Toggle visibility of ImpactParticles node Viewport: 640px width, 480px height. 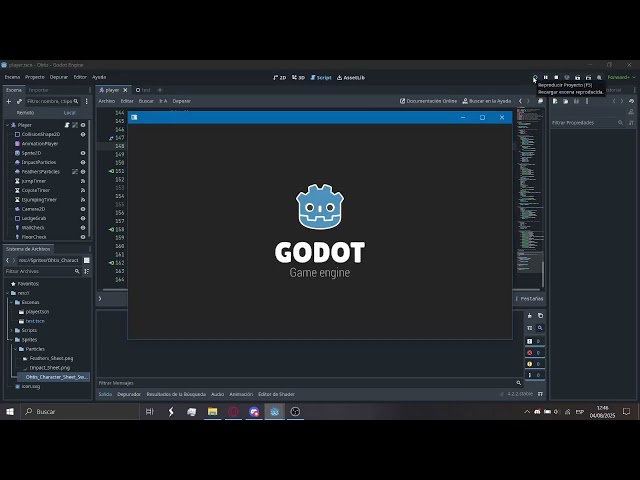coord(83,162)
